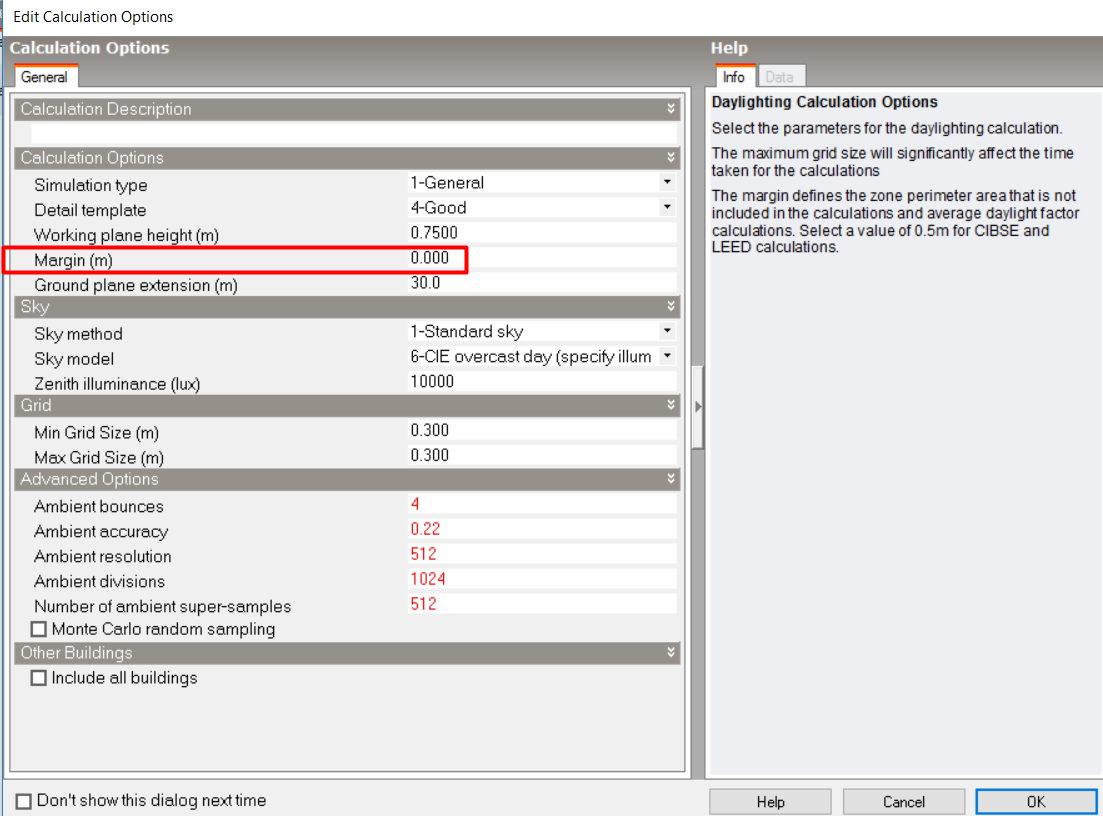This screenshot has height=816, width=1103.
Task: Edit Number of ambient super-samples value
Action: 542,604
